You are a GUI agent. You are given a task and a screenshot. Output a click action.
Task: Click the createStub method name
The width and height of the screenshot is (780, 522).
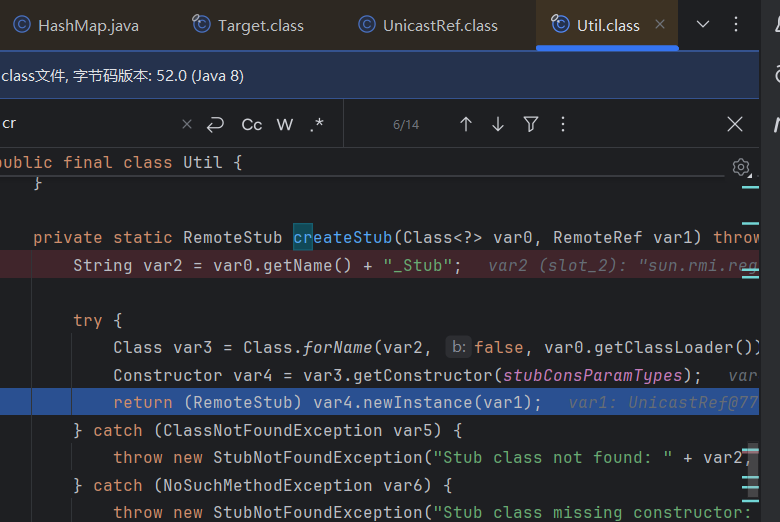pyautogui.click(x=342, y=238)
